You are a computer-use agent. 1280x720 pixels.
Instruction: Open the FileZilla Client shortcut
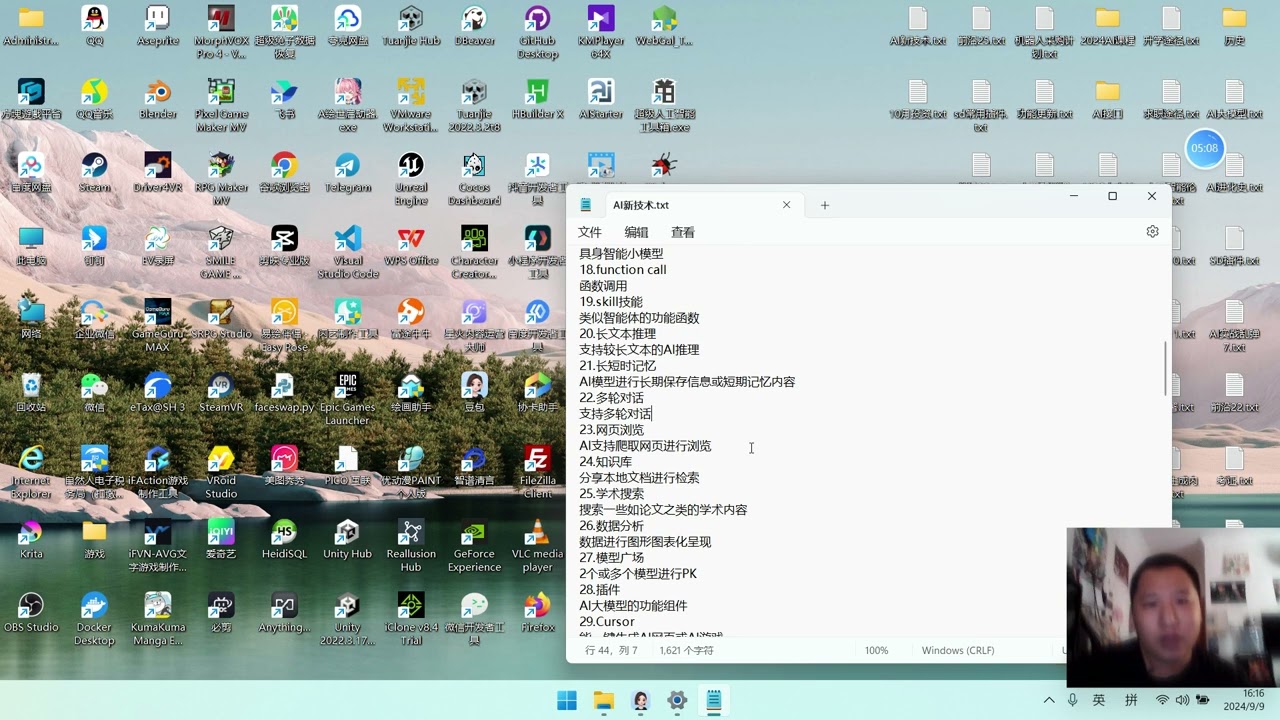pyautogui.click(x=538, y=470)
